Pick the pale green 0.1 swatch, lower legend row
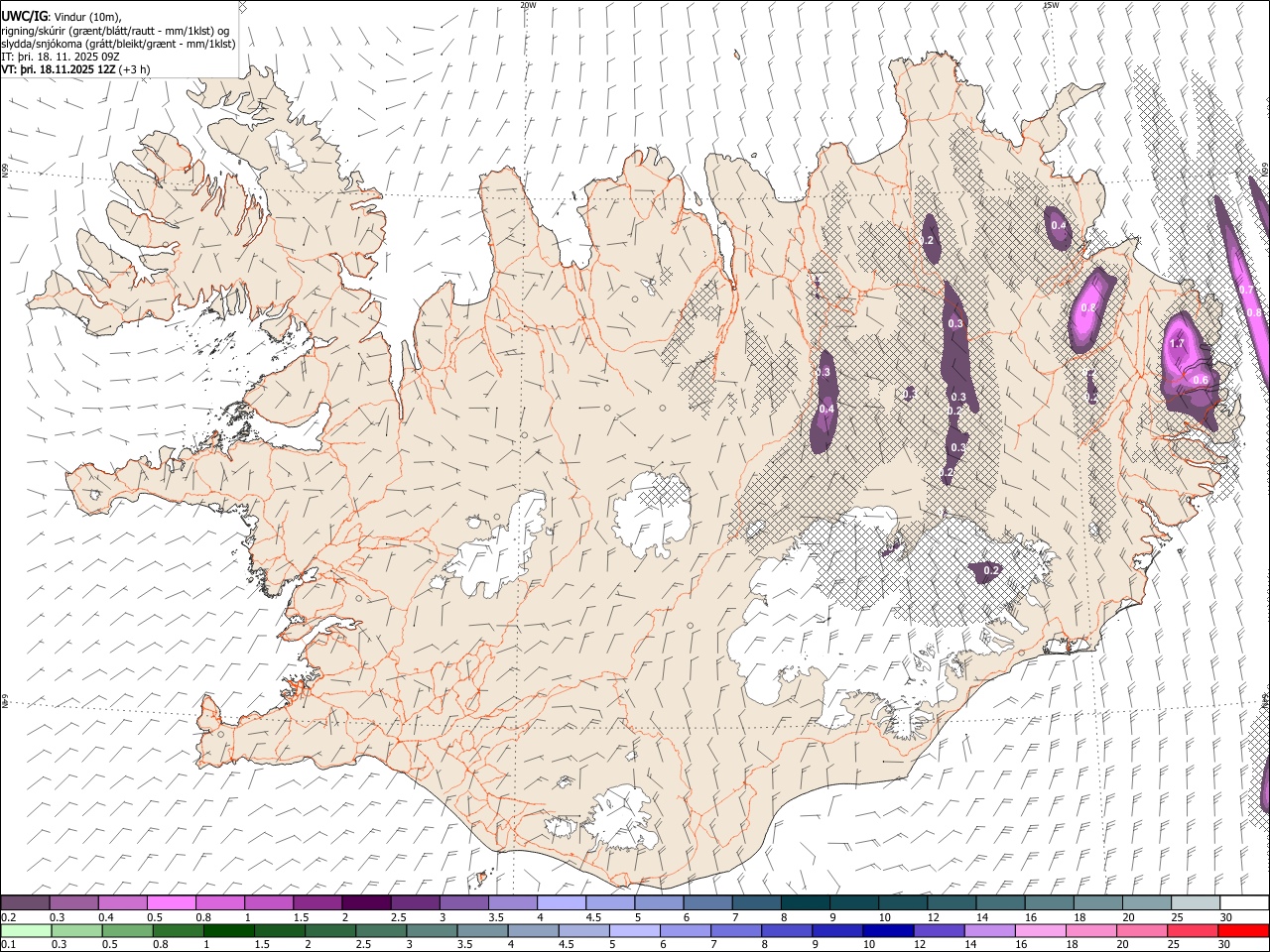This screenshot has width=1270, height=952. 26,930
